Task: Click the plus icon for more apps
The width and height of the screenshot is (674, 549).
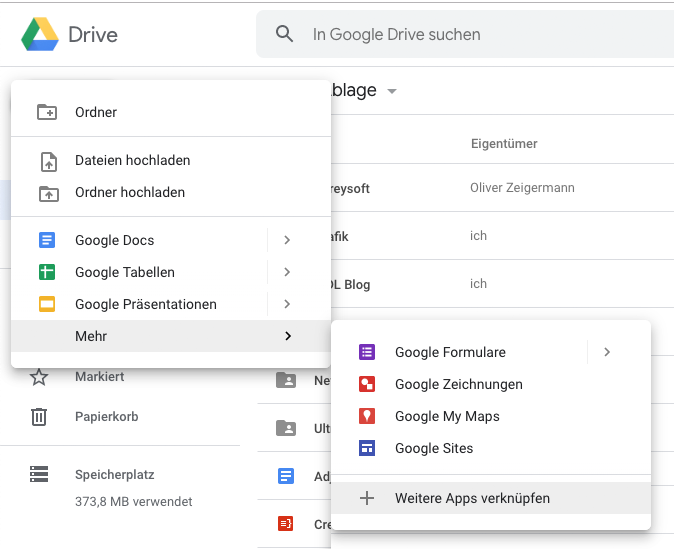Action: click(367, 498)
